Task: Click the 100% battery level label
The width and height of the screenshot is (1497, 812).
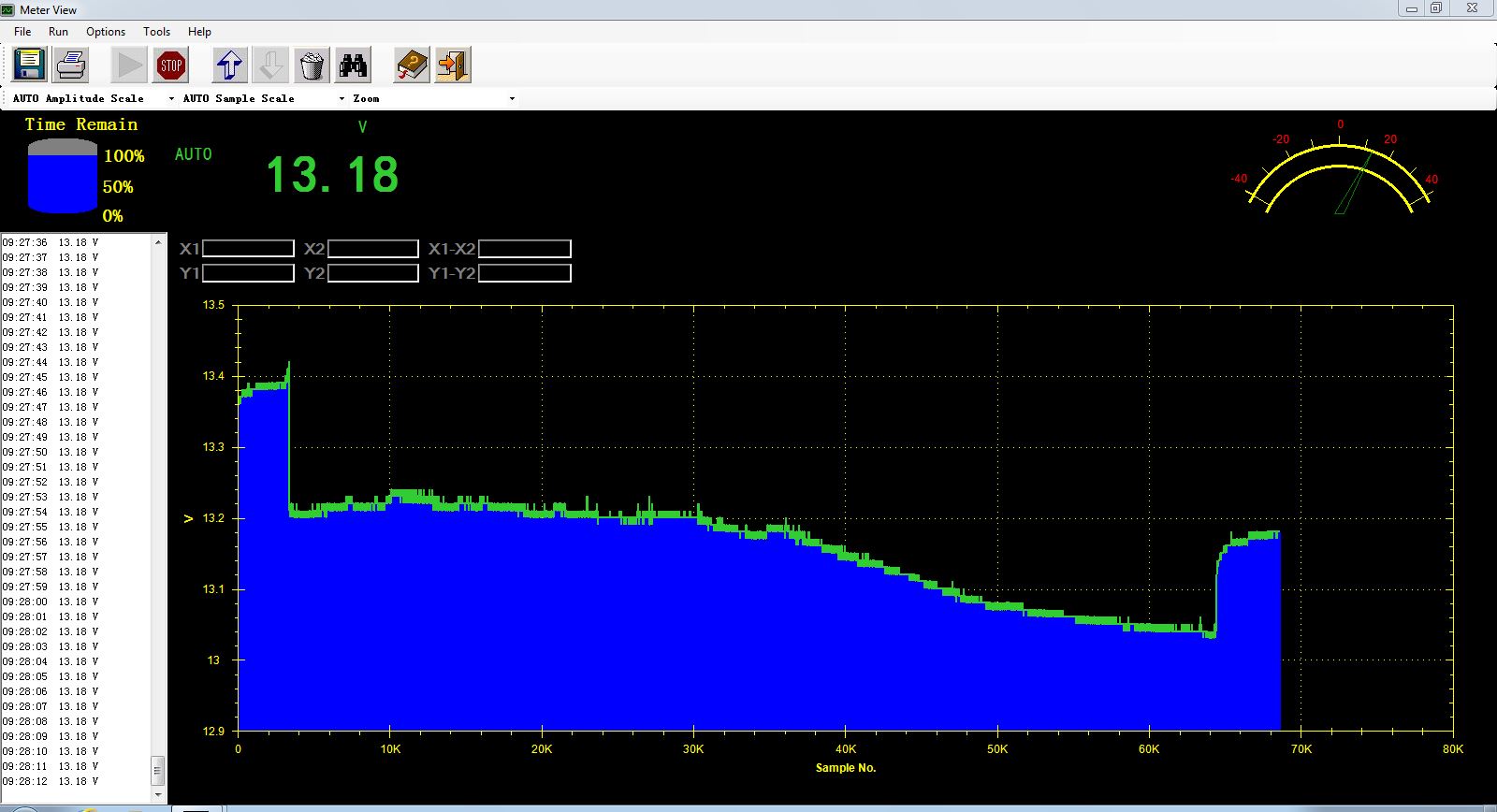Action: pos(124,156)
